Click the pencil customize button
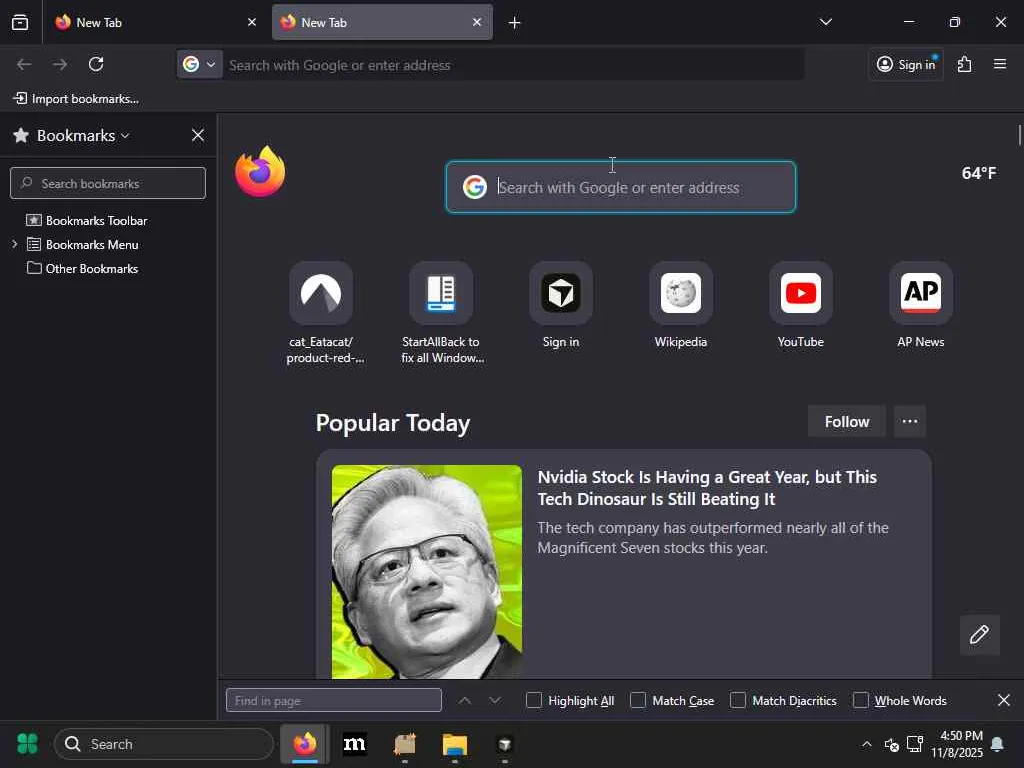The width and height of the screenshot is (1024, 768). [x=980, y=634]
